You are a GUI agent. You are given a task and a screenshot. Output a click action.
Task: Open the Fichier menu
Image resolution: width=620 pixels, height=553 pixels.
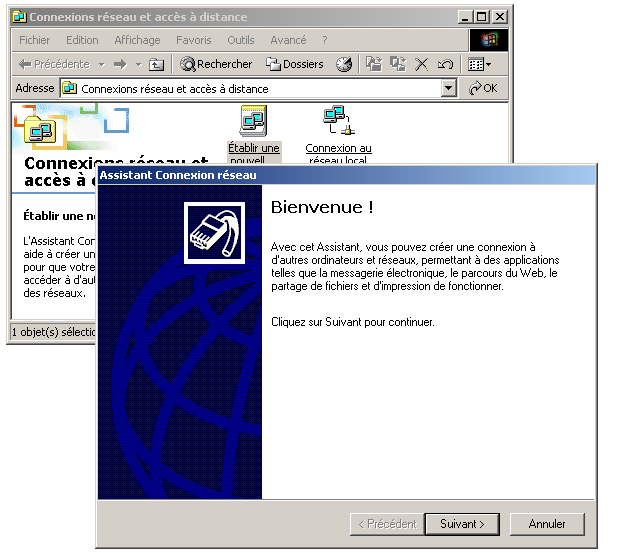[34, 40]
